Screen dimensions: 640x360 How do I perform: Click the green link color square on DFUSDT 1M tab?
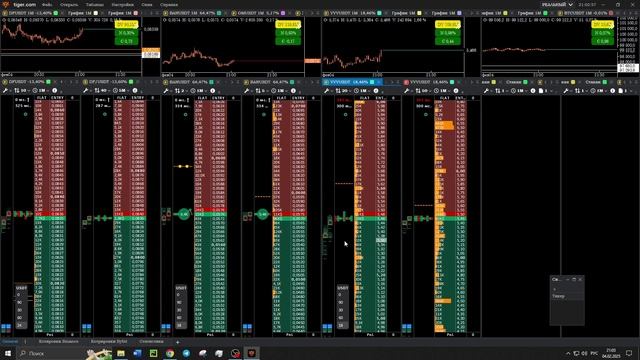pos(56,13)
